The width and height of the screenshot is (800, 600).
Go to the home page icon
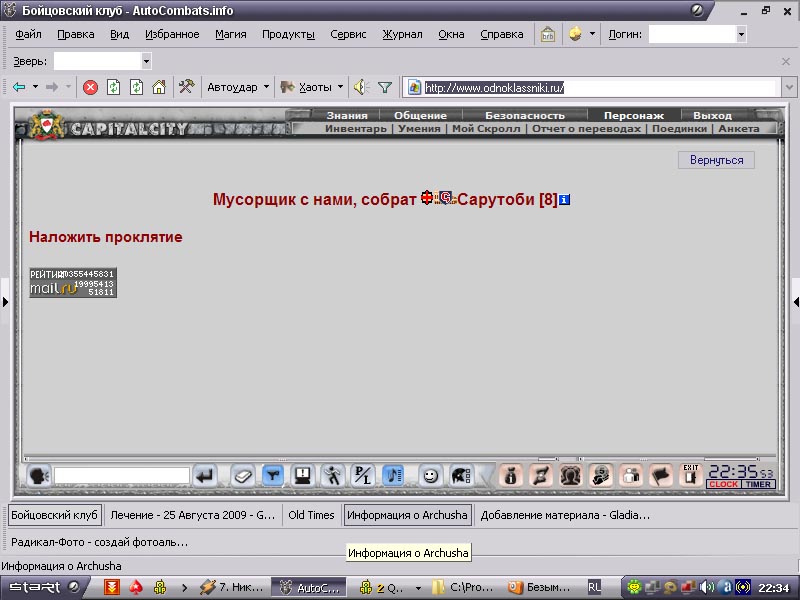(159, 87)
